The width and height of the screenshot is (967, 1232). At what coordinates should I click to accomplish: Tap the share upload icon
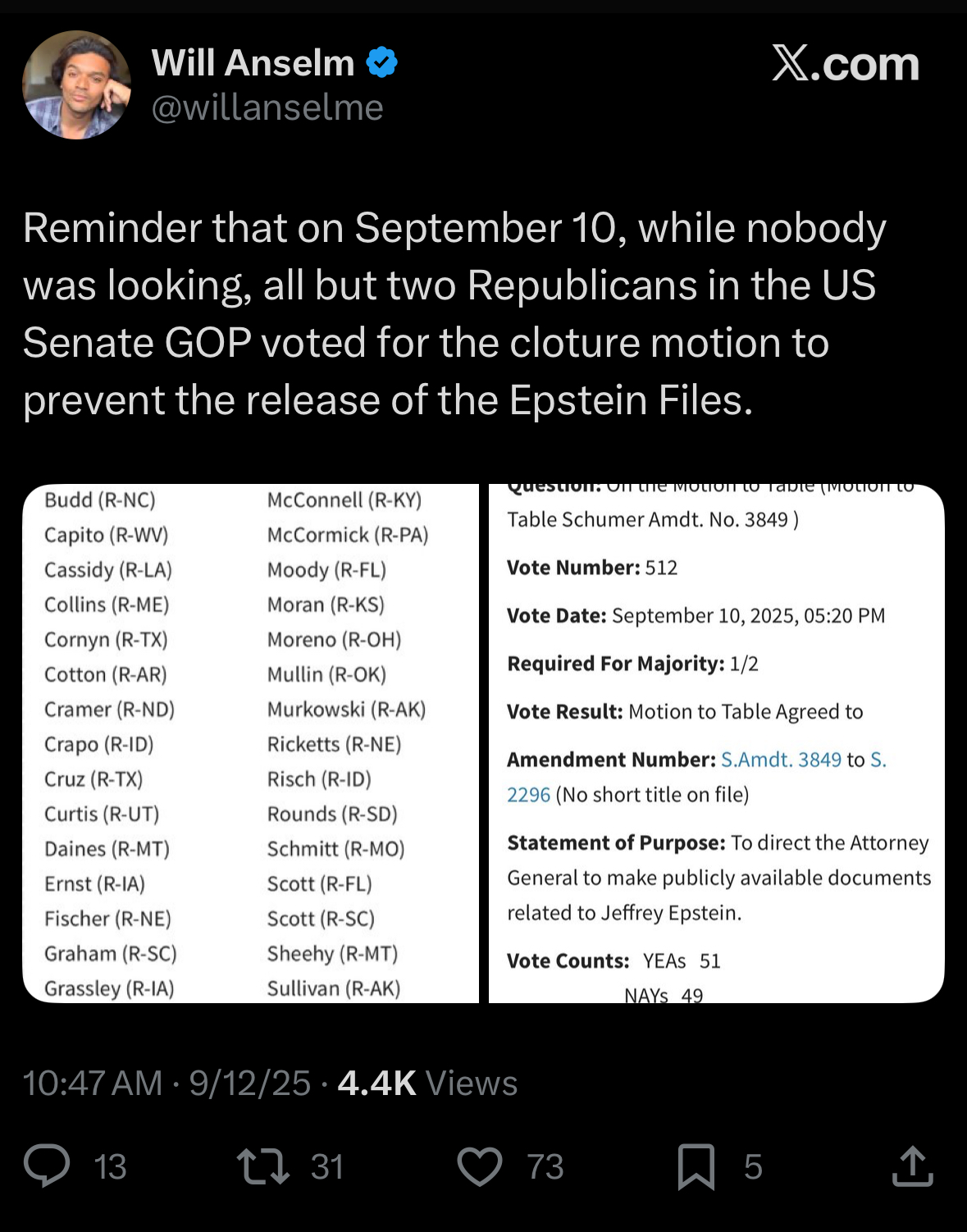[x=912, y=1166]
